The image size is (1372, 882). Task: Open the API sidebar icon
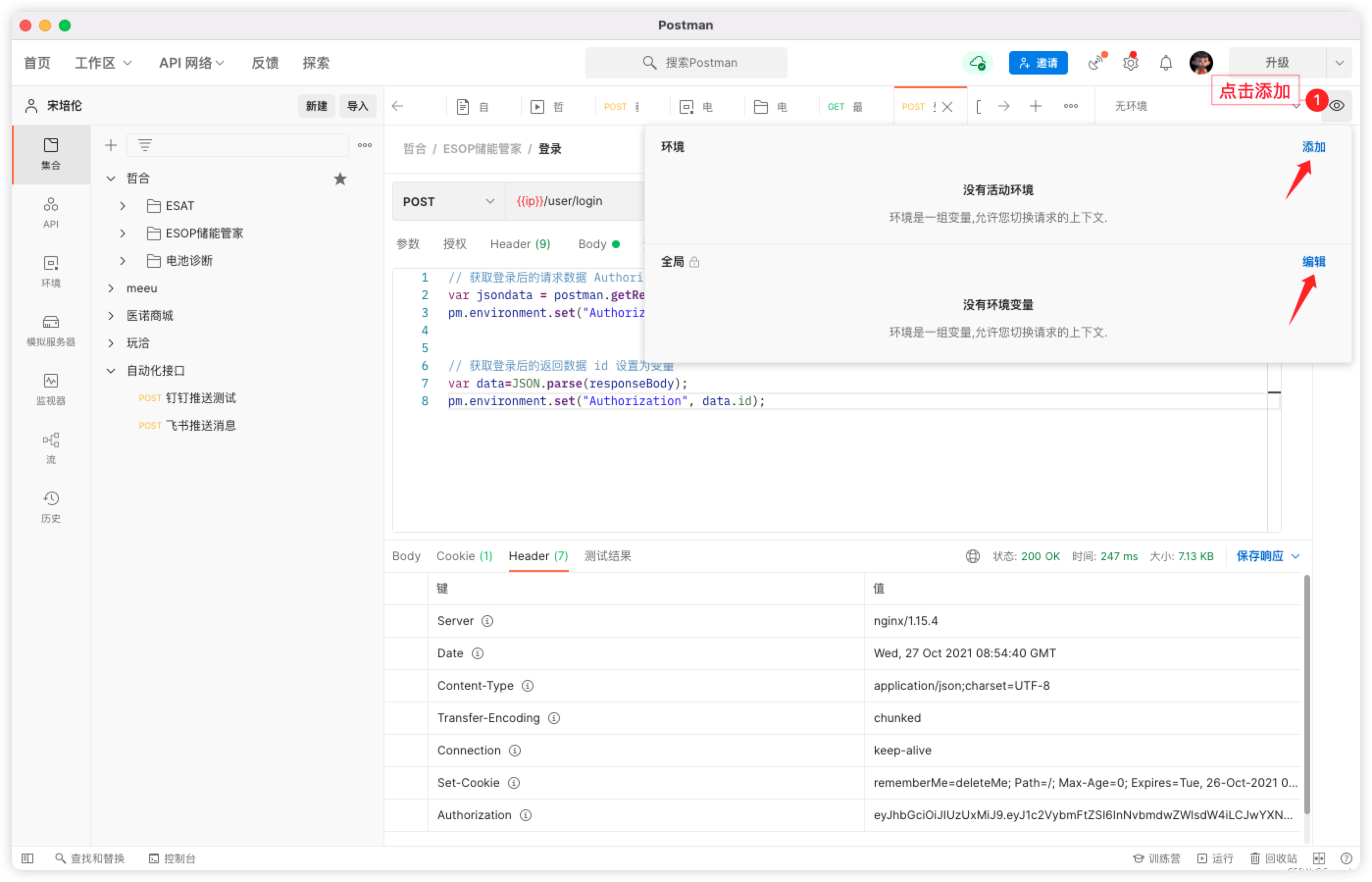click(51, 212)
